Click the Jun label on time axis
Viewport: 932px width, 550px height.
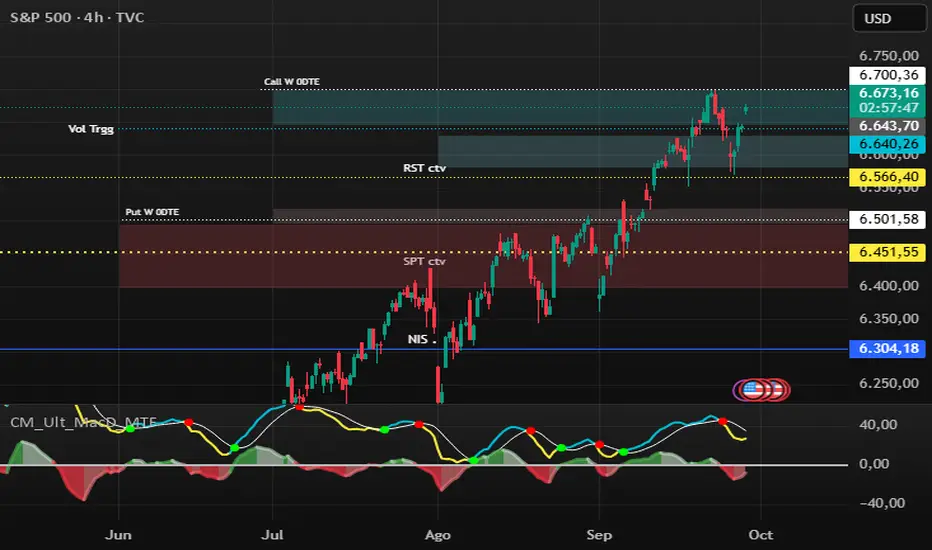coord(118,535)
